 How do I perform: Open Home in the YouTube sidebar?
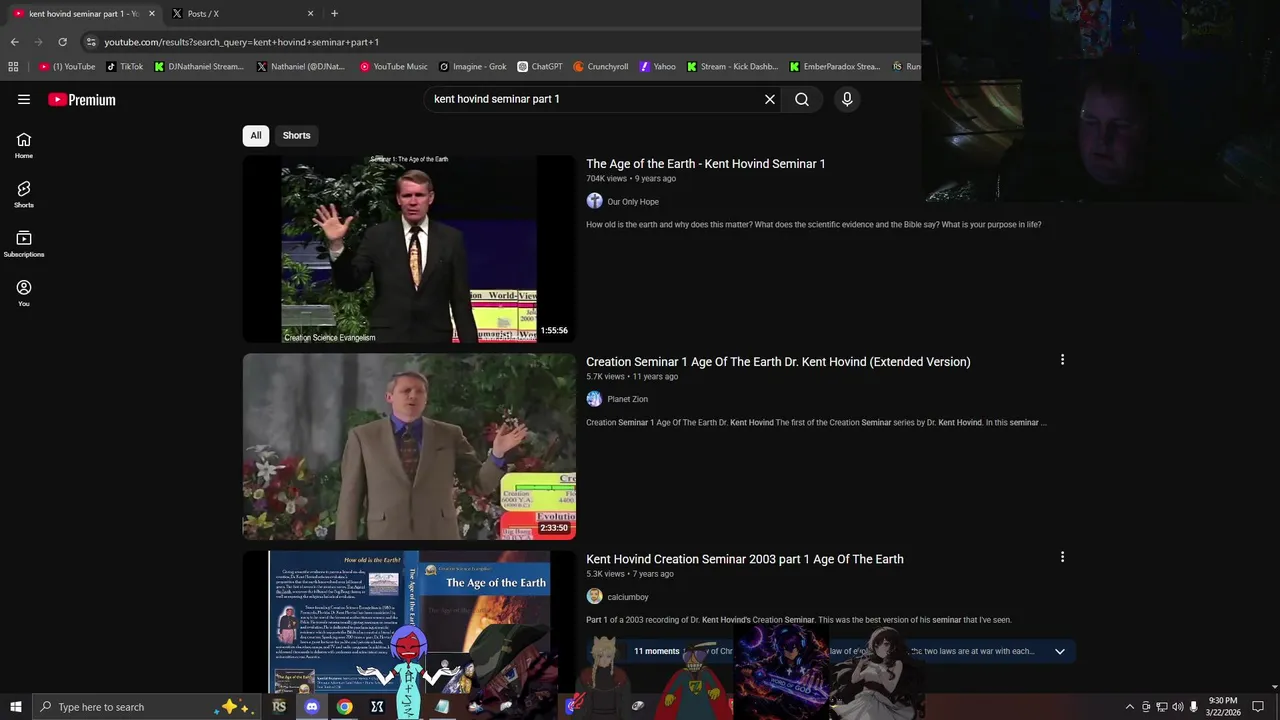coord(24,146)
